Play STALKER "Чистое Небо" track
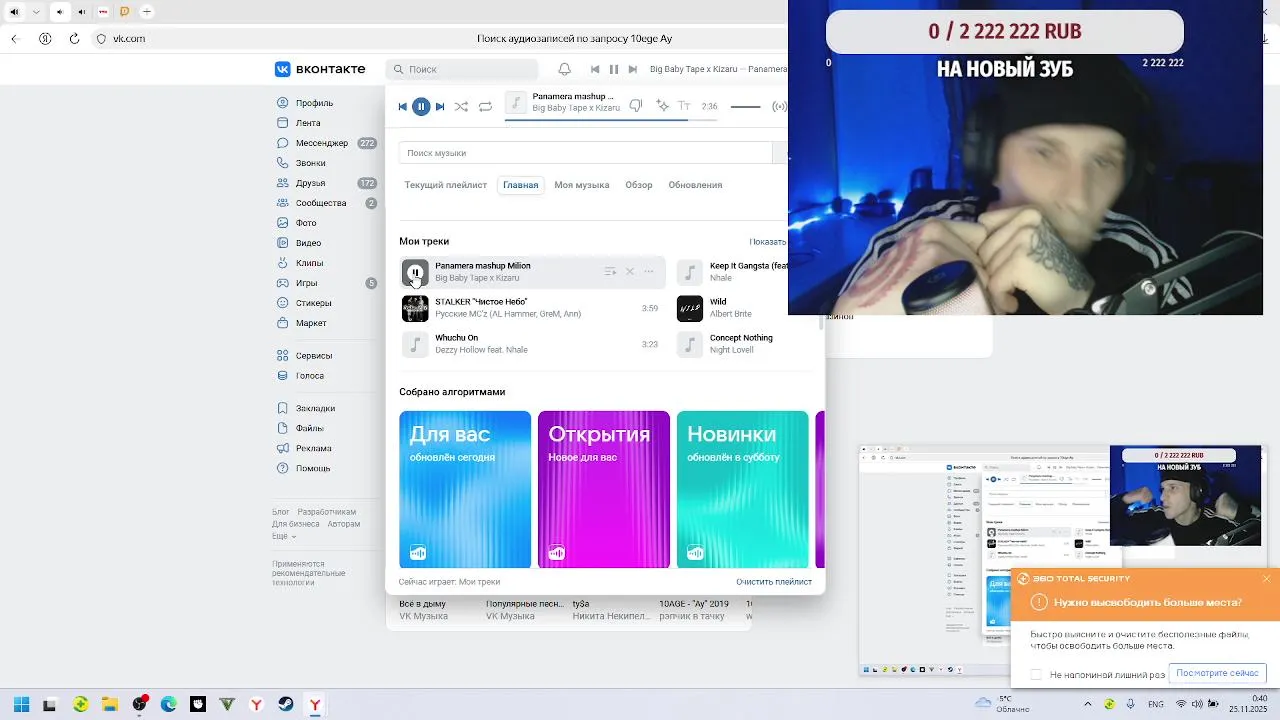Screen dimensions: 1280x720 [415, 308]
